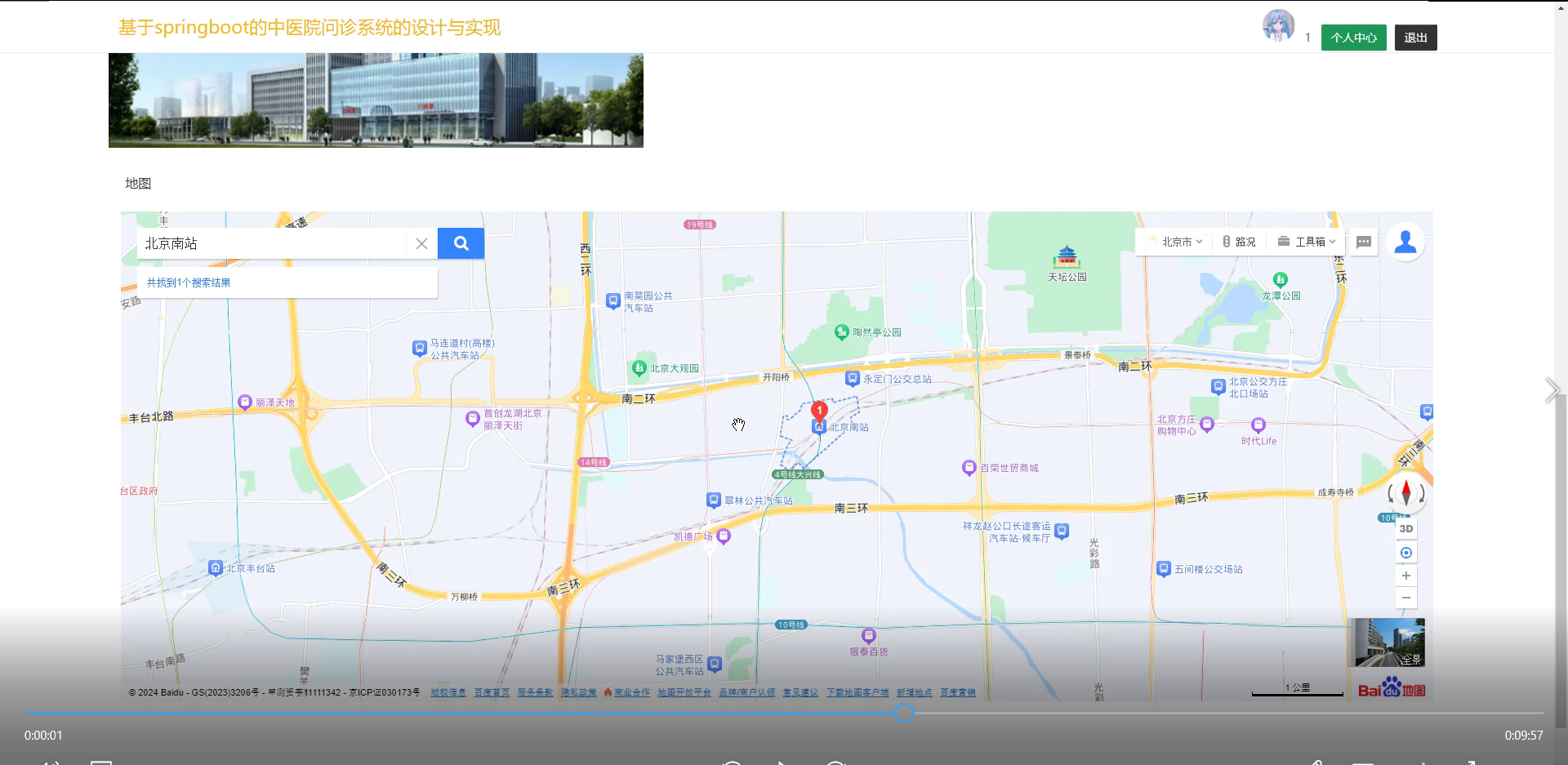The width and height of the screenshot is (1568, 765).
Task: Open the 品牌/商户认领 footer link
Action: (x=747, y=692)
